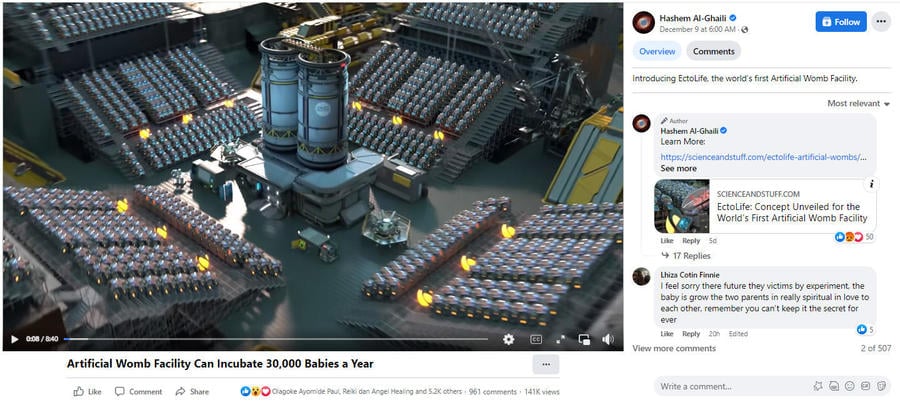Click the Share arrow icon

pos(180,392)
